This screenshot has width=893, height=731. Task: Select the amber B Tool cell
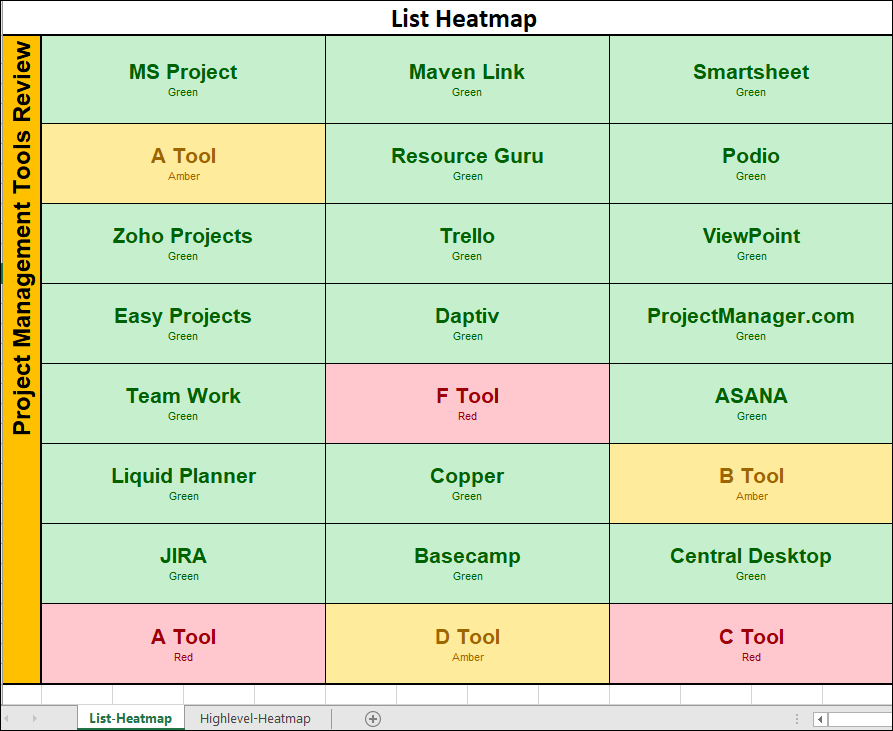pos(751,483)
